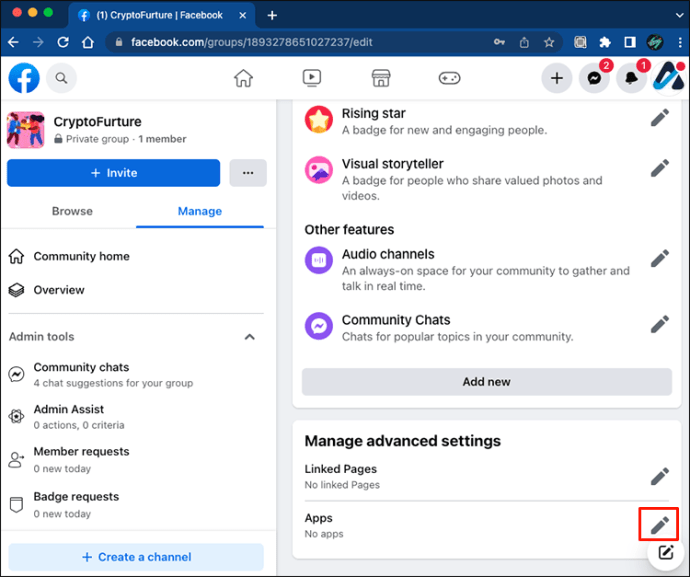Click the plus Create menu button
The height and width of the screenshot is (577, 690).
557,79
